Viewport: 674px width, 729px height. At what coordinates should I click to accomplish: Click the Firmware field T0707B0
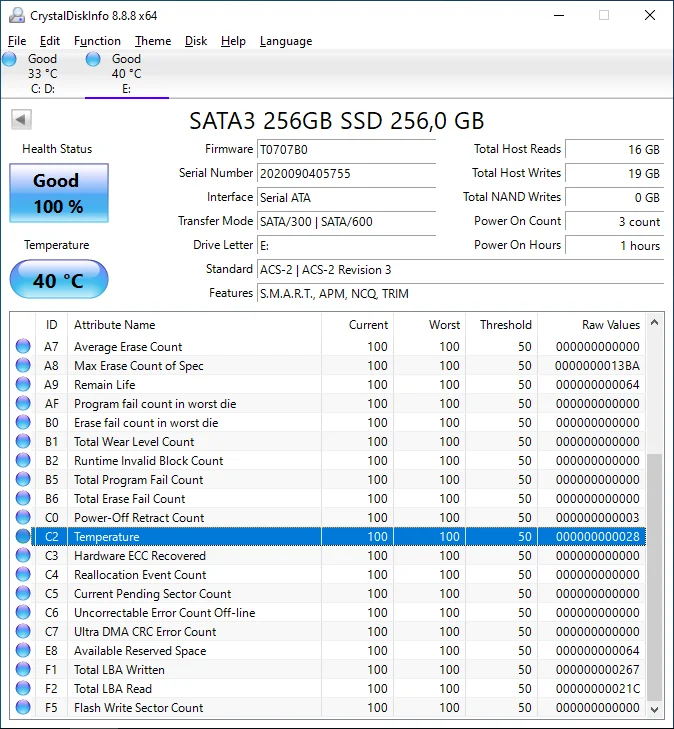346,150
